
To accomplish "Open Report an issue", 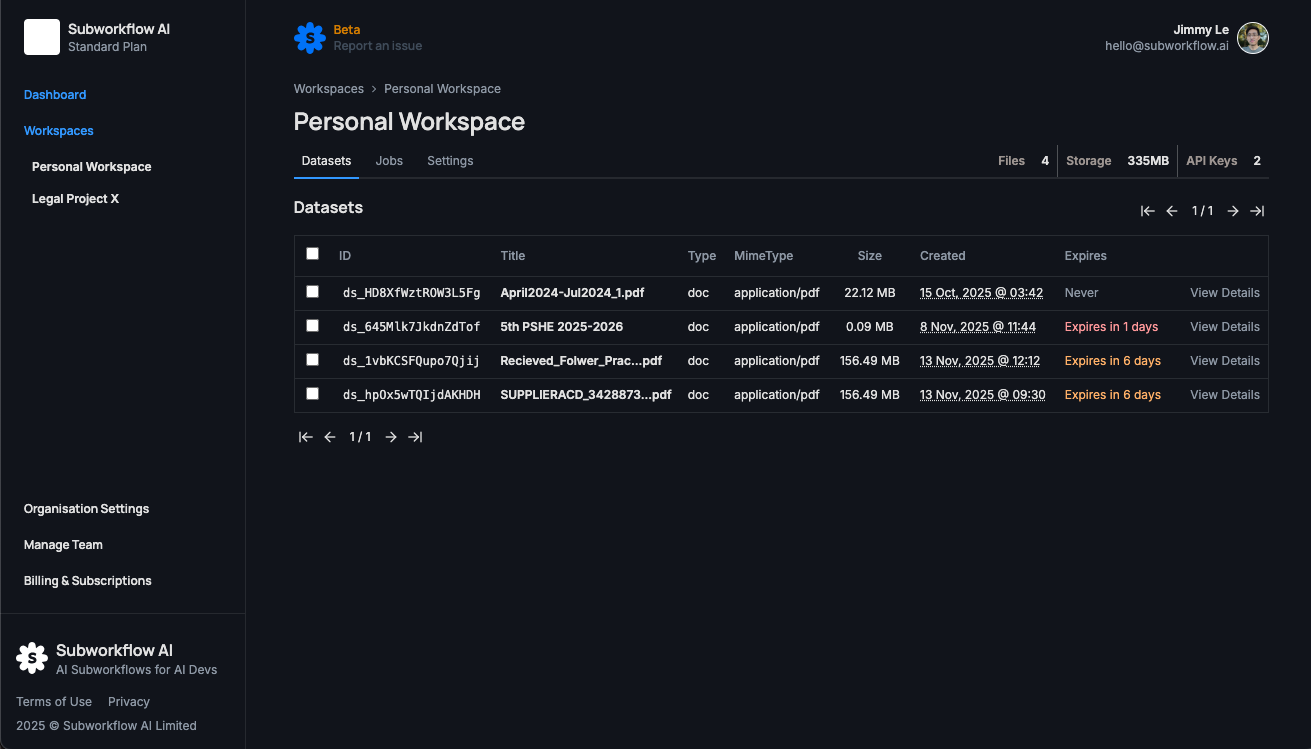I will pos(378,45).
